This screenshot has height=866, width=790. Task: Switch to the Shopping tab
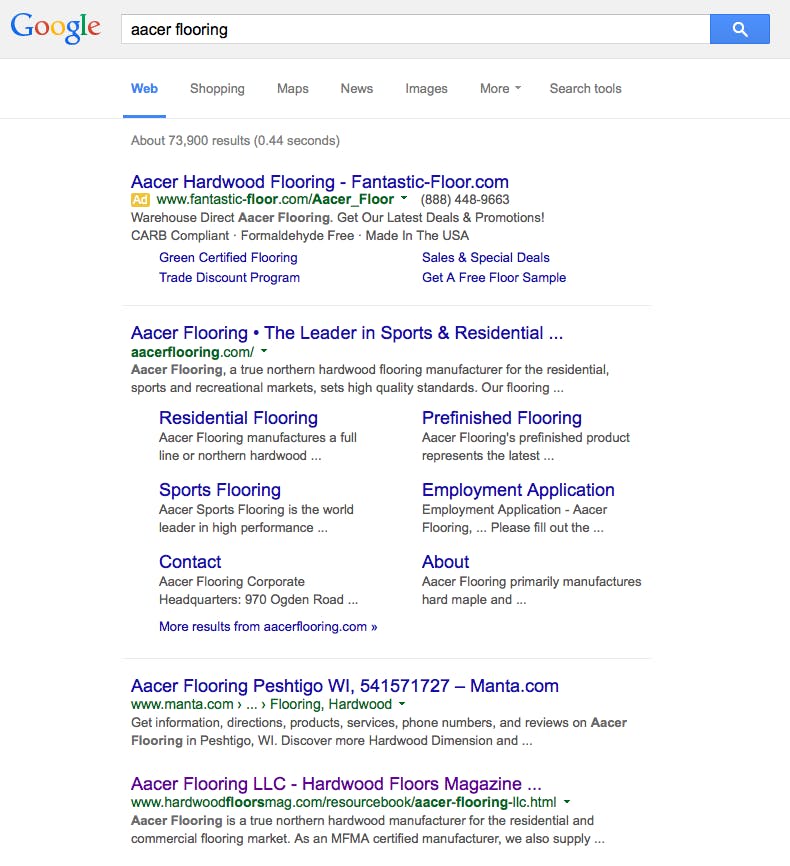point(217,88)
